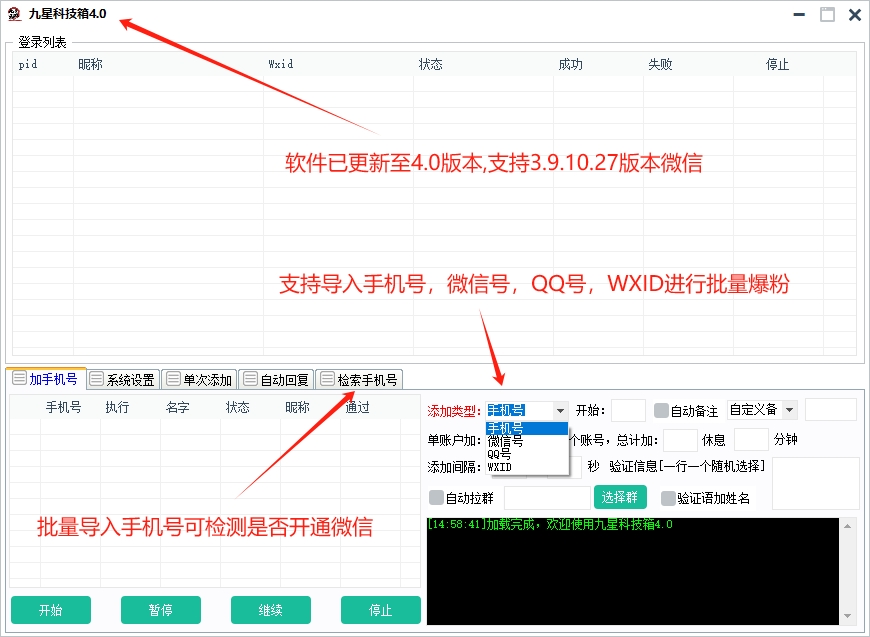This screenshot has height=637, width=870.
Task: Enable the 自动备注 checkbox
Action: click(661, 411)
